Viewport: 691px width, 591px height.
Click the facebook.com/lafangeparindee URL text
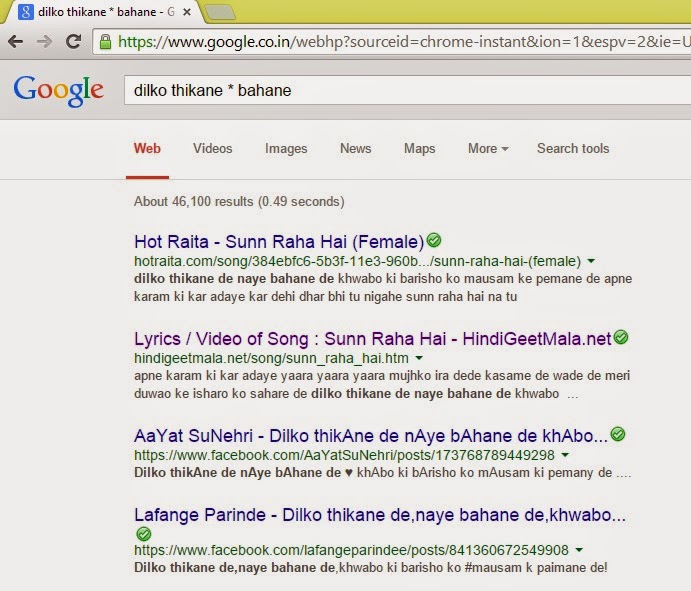(351, 550)
